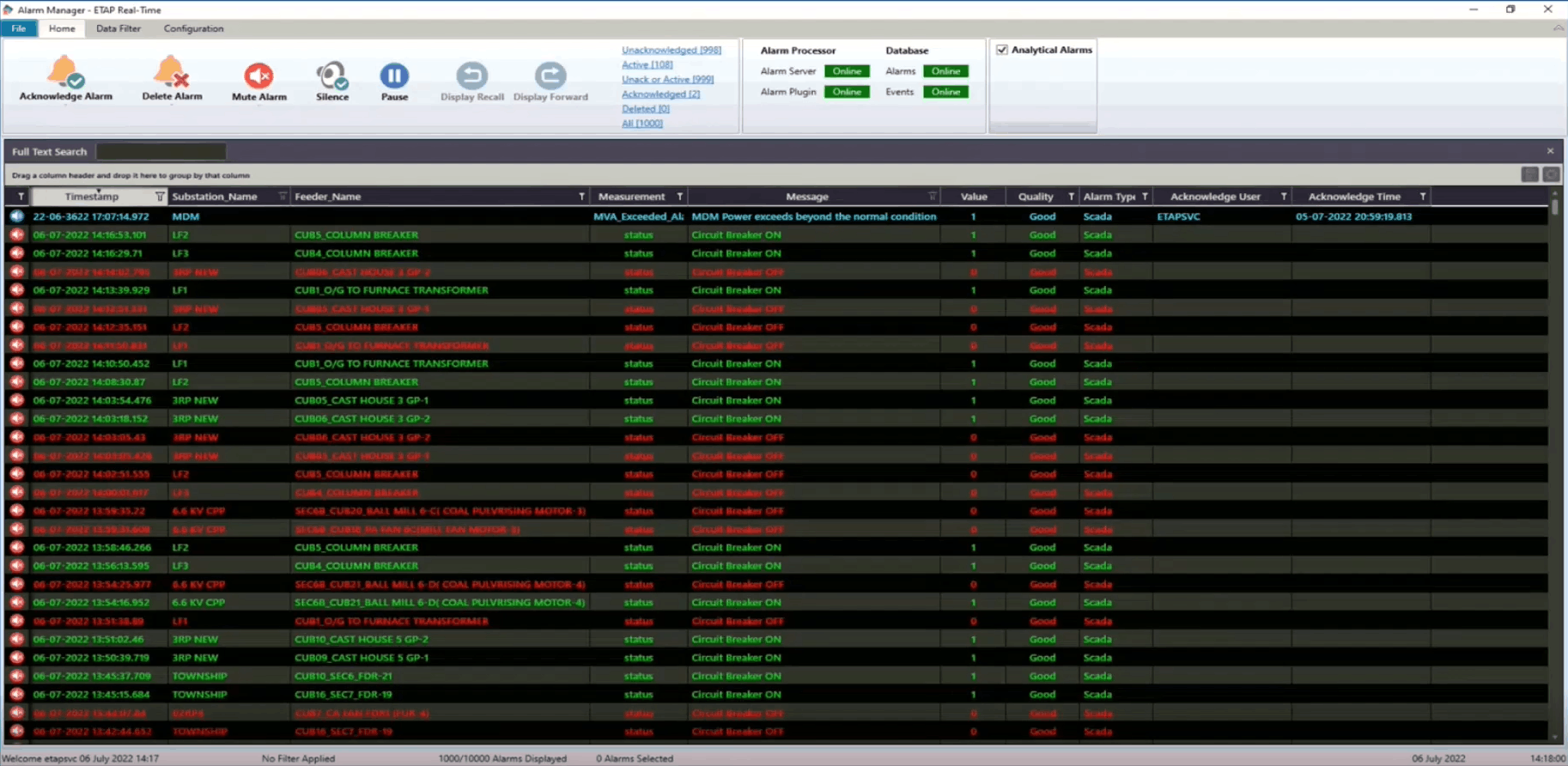The image size is (1568, 766).
Task: Collapse the ribbon with the top-right chevron
Action: 1558,28
